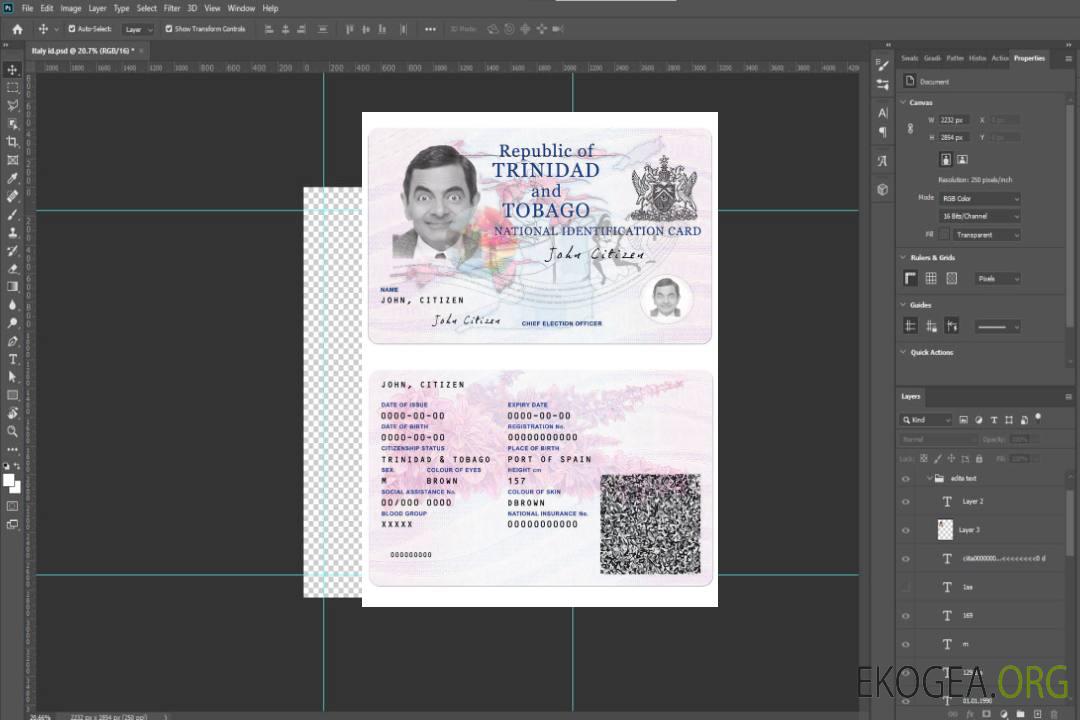Screen dimensions: 1080x720
Task: Uncheck the Auto-Select checkbox
Action: (x=70, y=29)
